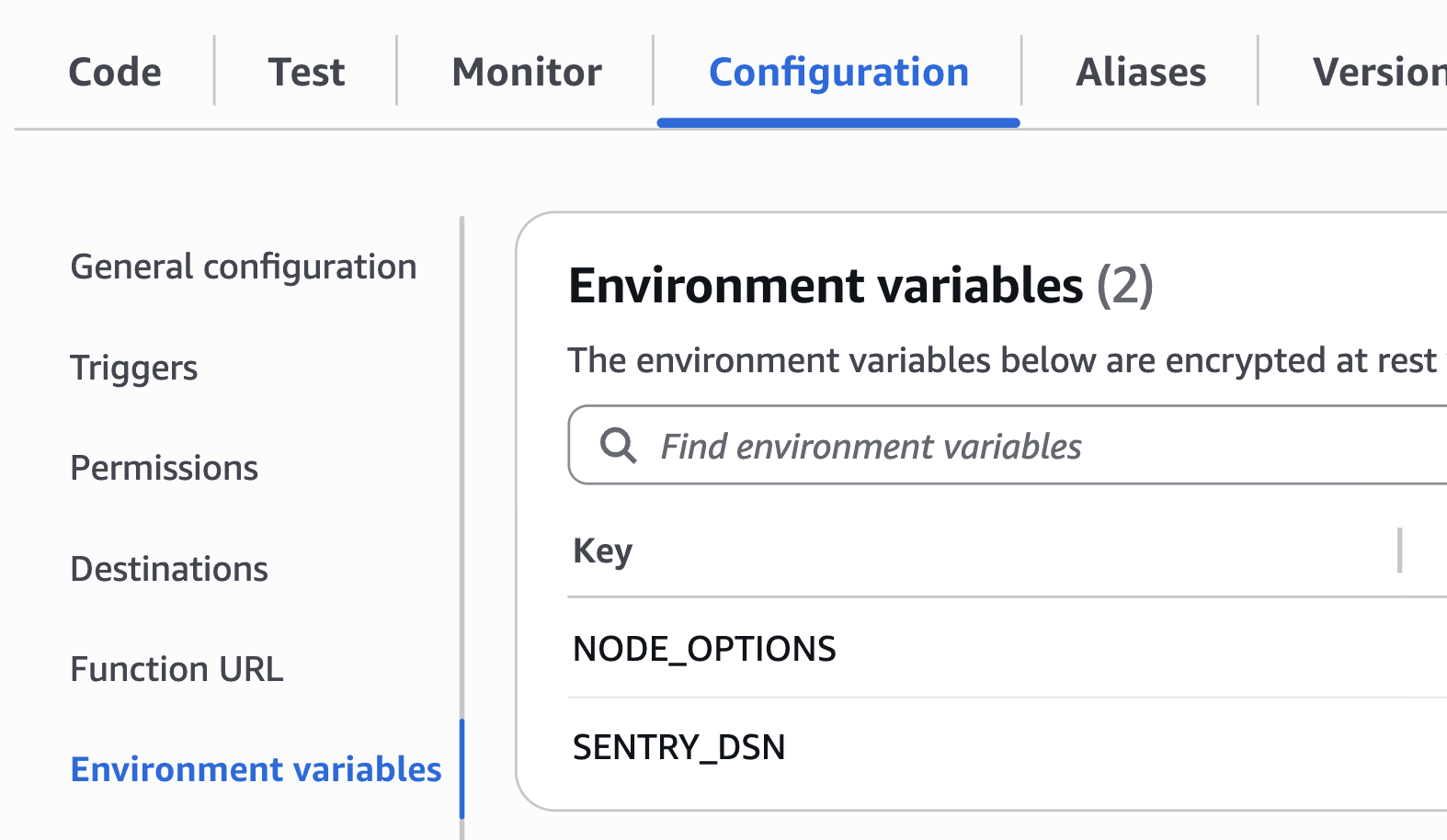Select the Configuration tab
The image size is (1447, 840).
[838, 72]
